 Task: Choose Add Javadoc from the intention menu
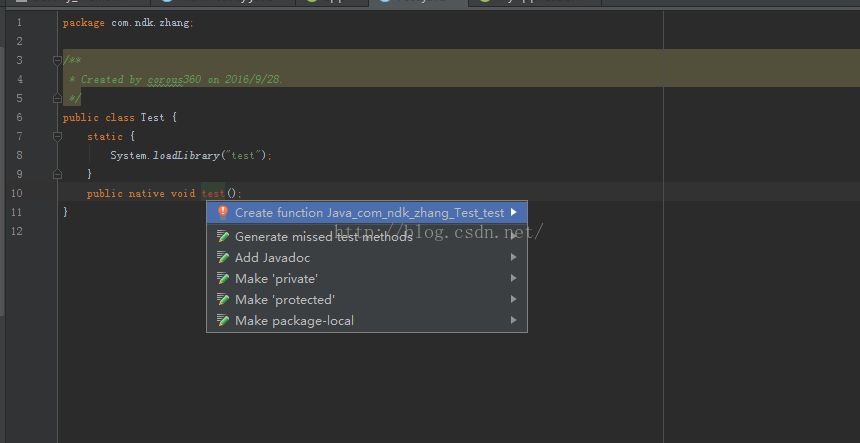coord(272,258)
